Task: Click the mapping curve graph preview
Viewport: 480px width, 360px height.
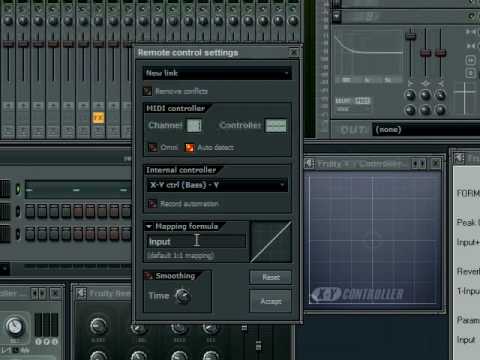Action: pos(271,242)
